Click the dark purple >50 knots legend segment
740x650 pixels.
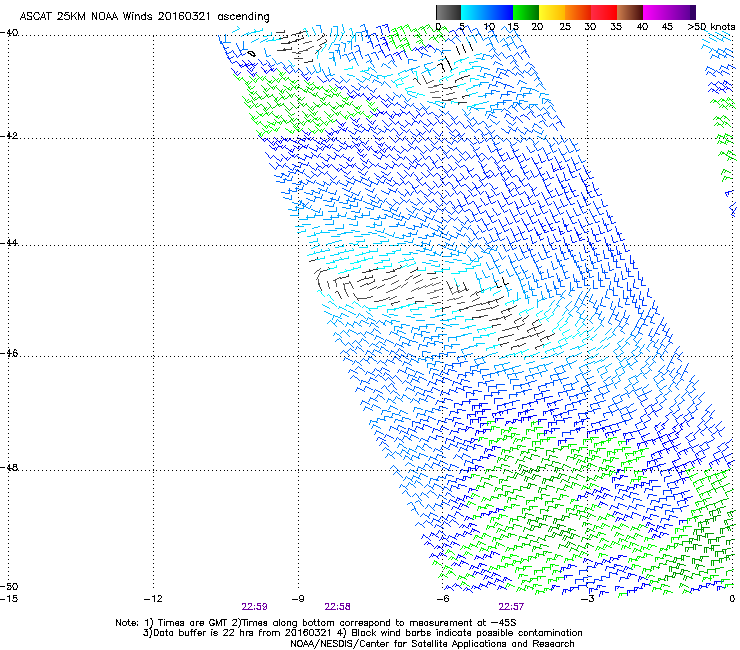point(692,12)
